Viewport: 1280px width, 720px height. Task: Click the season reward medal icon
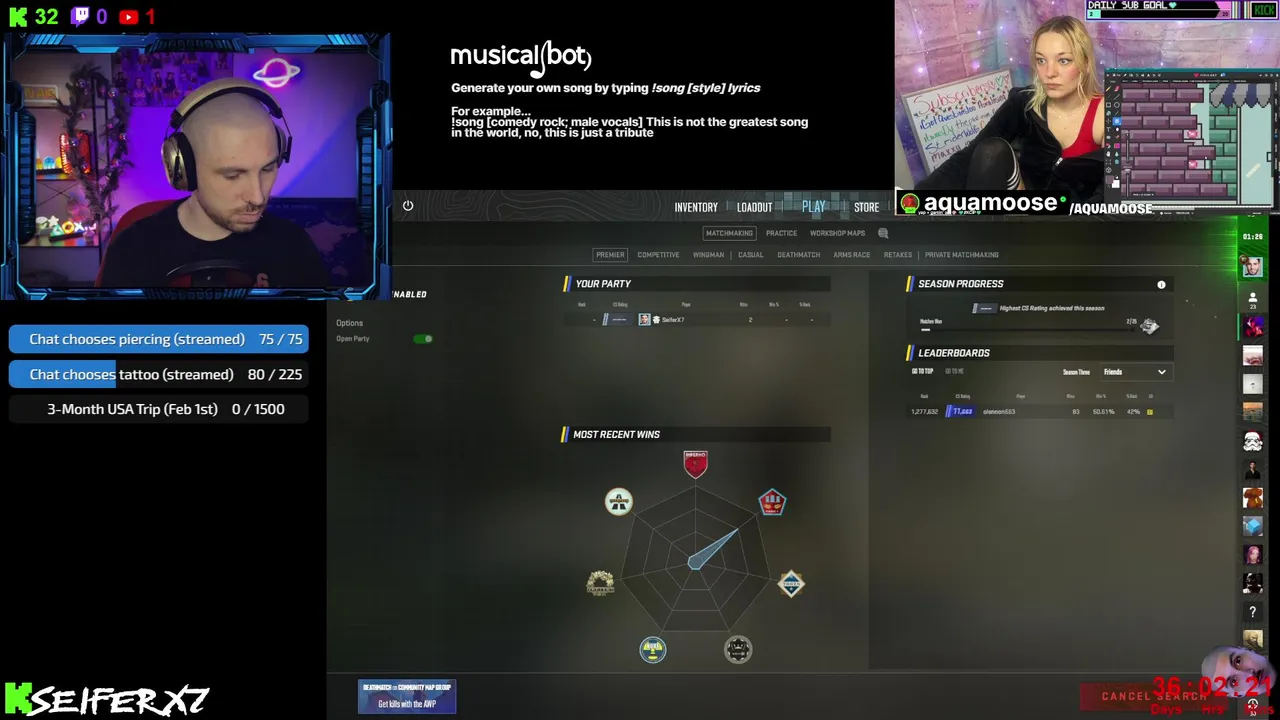click(1149, 326)
